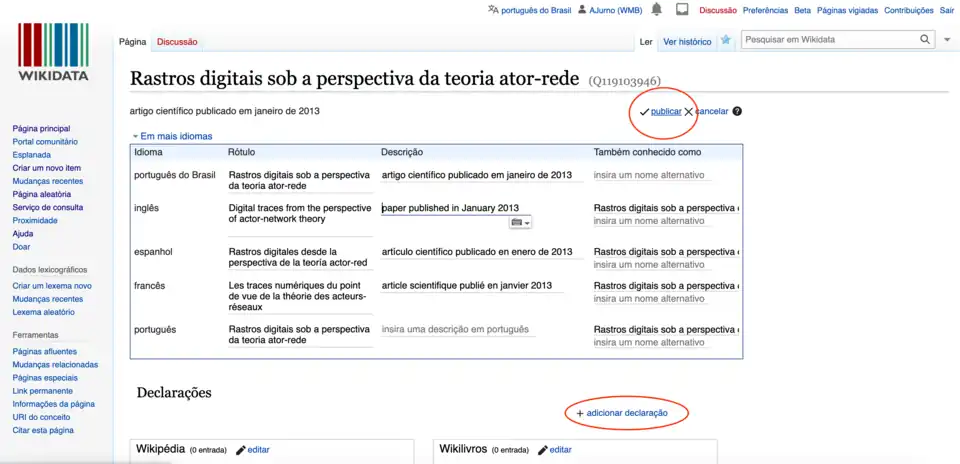Click the pencil icon to edit Wikipédia
This screenshot has height=464, width=960.
click(241, 450)
